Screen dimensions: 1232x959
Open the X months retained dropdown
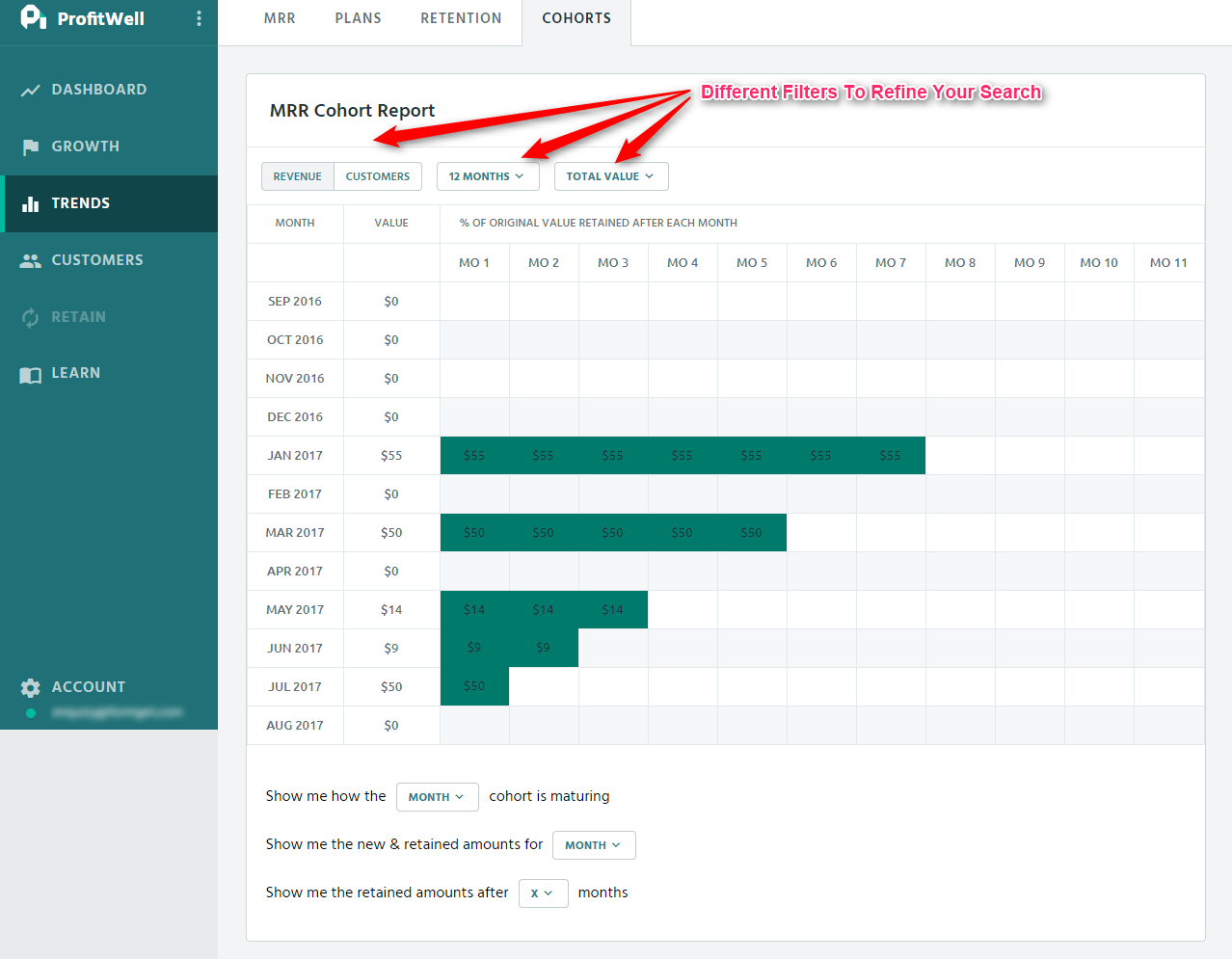pos(544,893)
